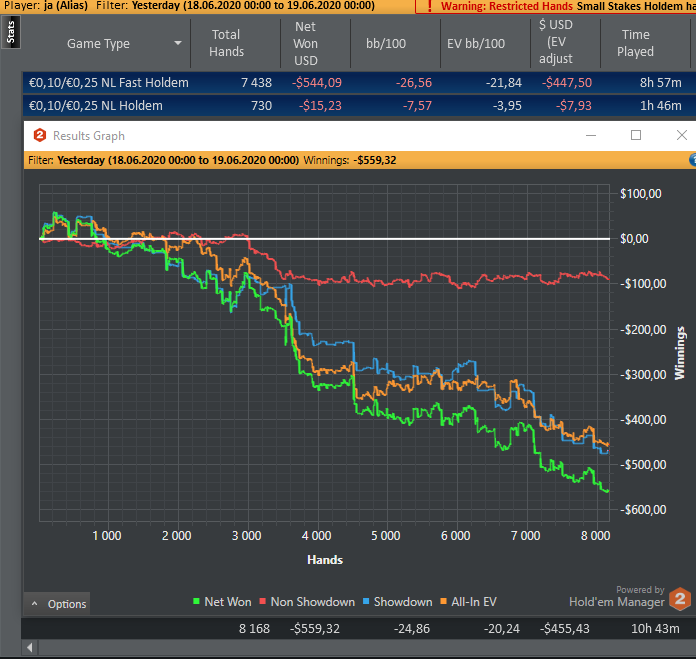Expand the Options panel

tap(57, 604)
